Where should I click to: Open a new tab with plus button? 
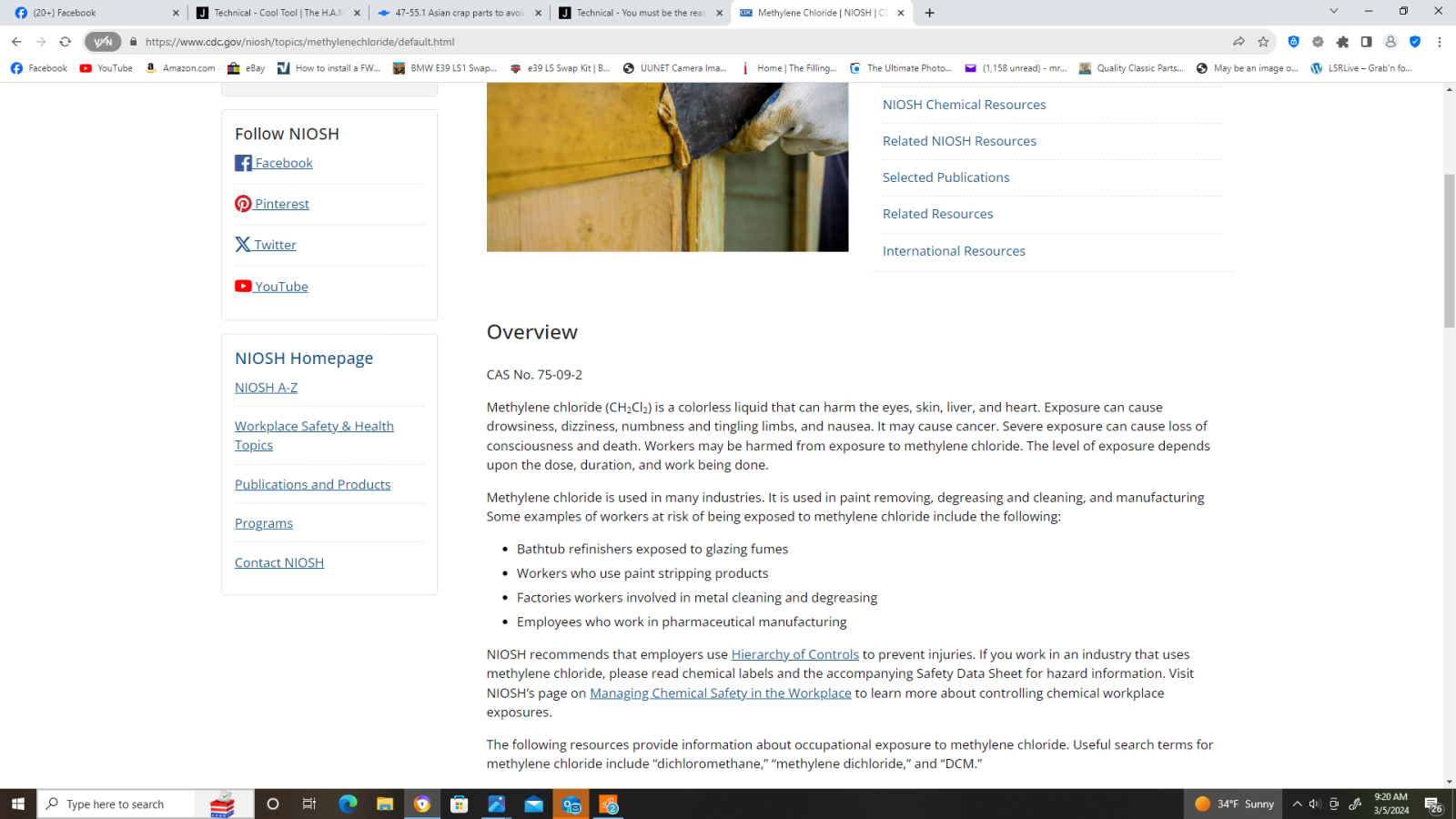(929, 13)
